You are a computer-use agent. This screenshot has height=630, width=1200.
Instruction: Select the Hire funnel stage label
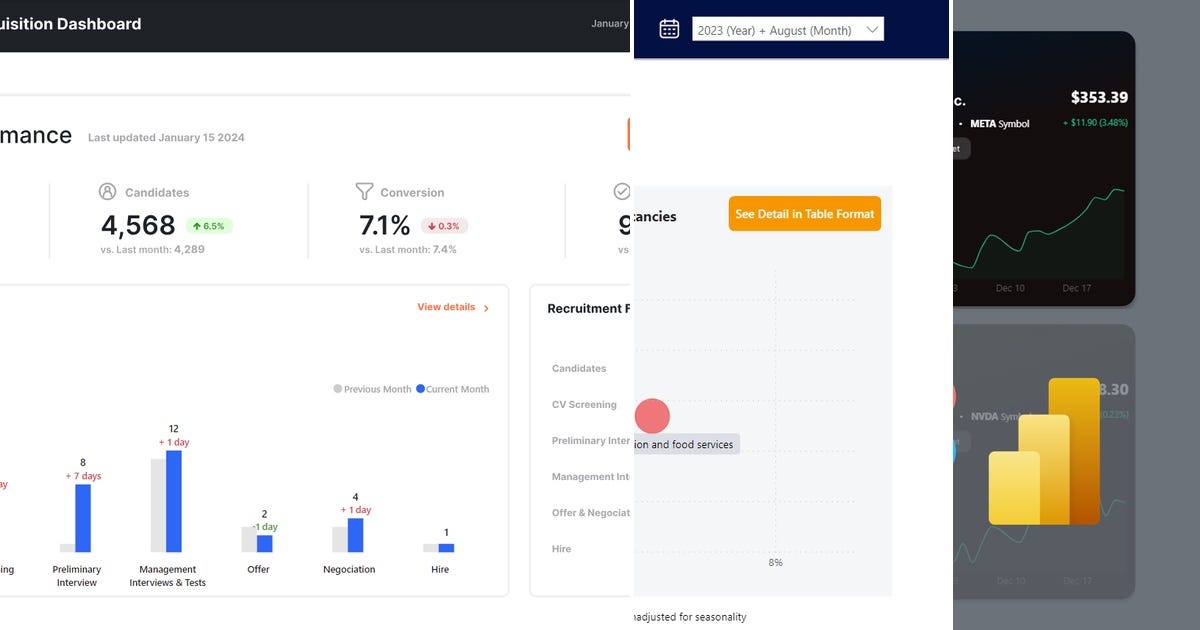coord(561,548)
